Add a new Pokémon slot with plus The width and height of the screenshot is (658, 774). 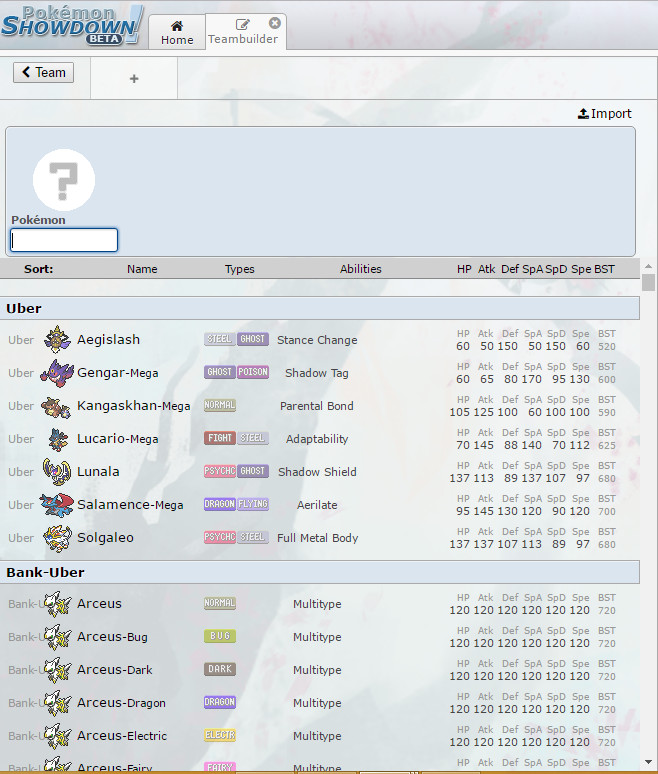click(134, 79)
